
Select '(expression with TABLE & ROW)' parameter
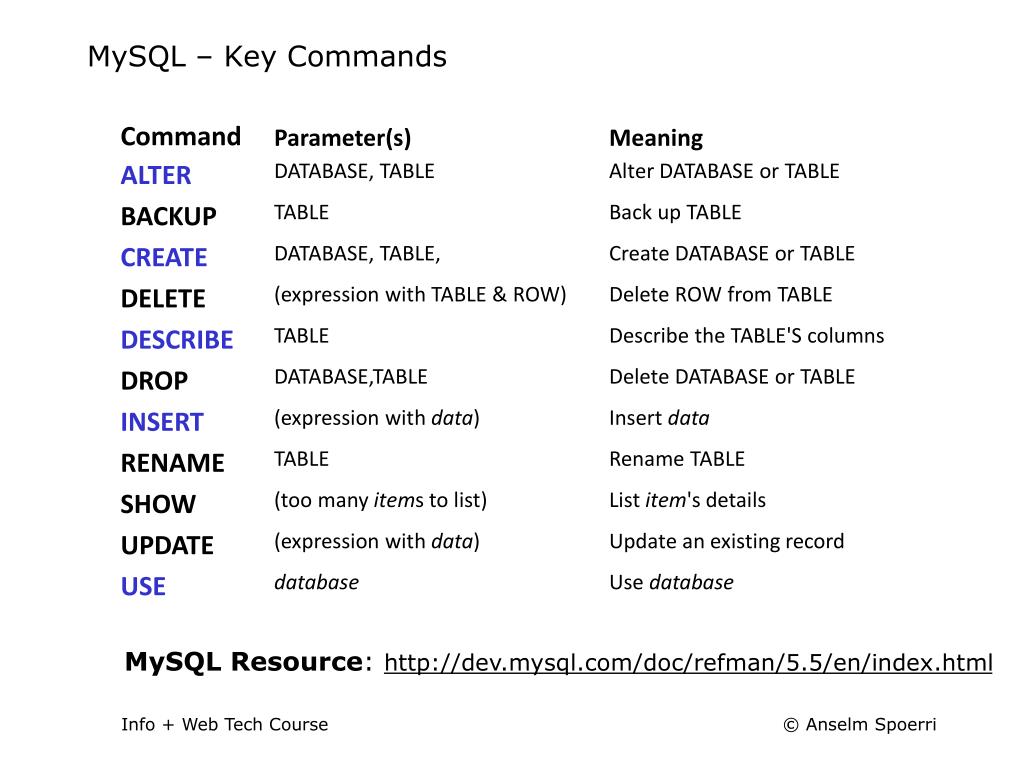tap(420, 295)
